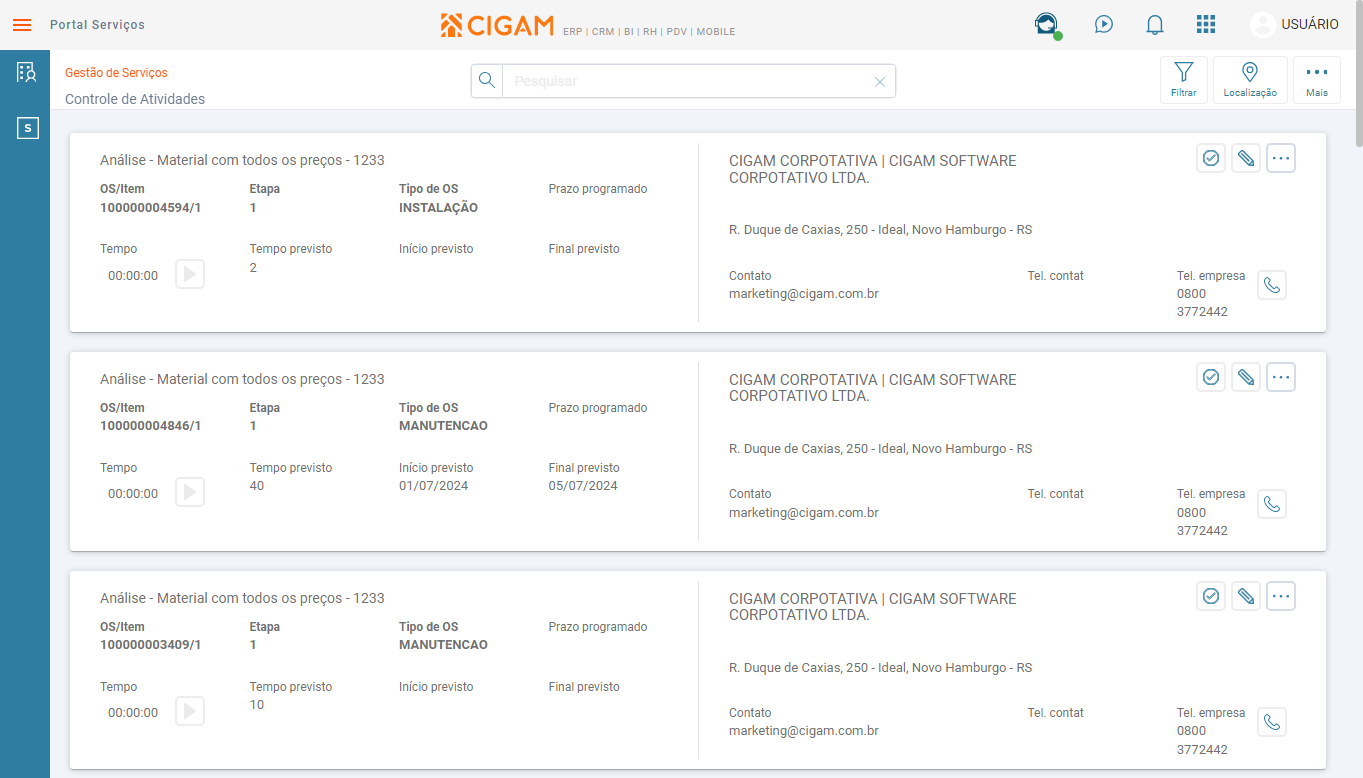This screenshot has height=778, width=1363.
Task: Click the 05/07/2024 final previsto date
Action: [583, 486]
